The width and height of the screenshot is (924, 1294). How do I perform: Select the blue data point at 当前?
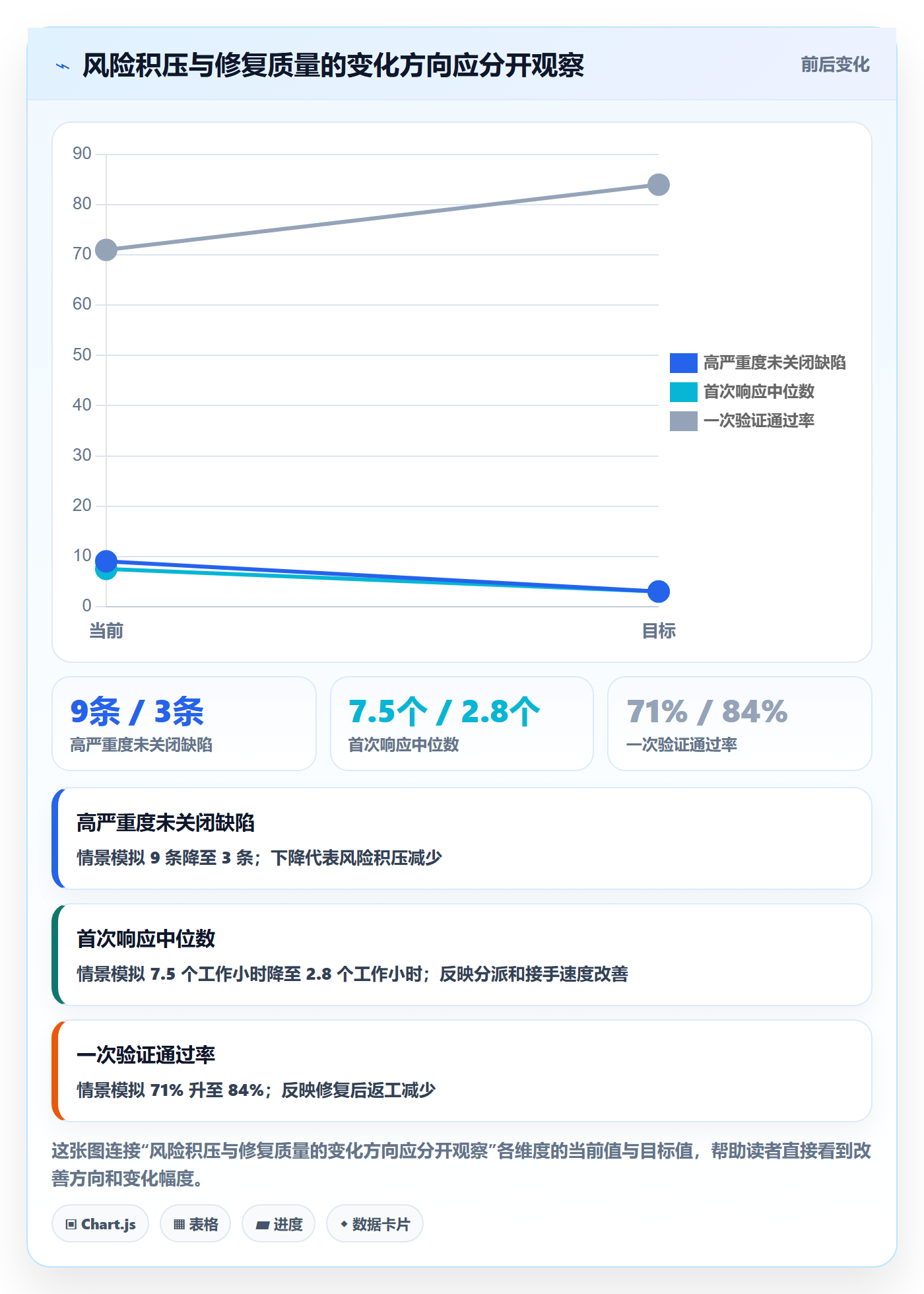pyautogui.click(x=106, y=561)
